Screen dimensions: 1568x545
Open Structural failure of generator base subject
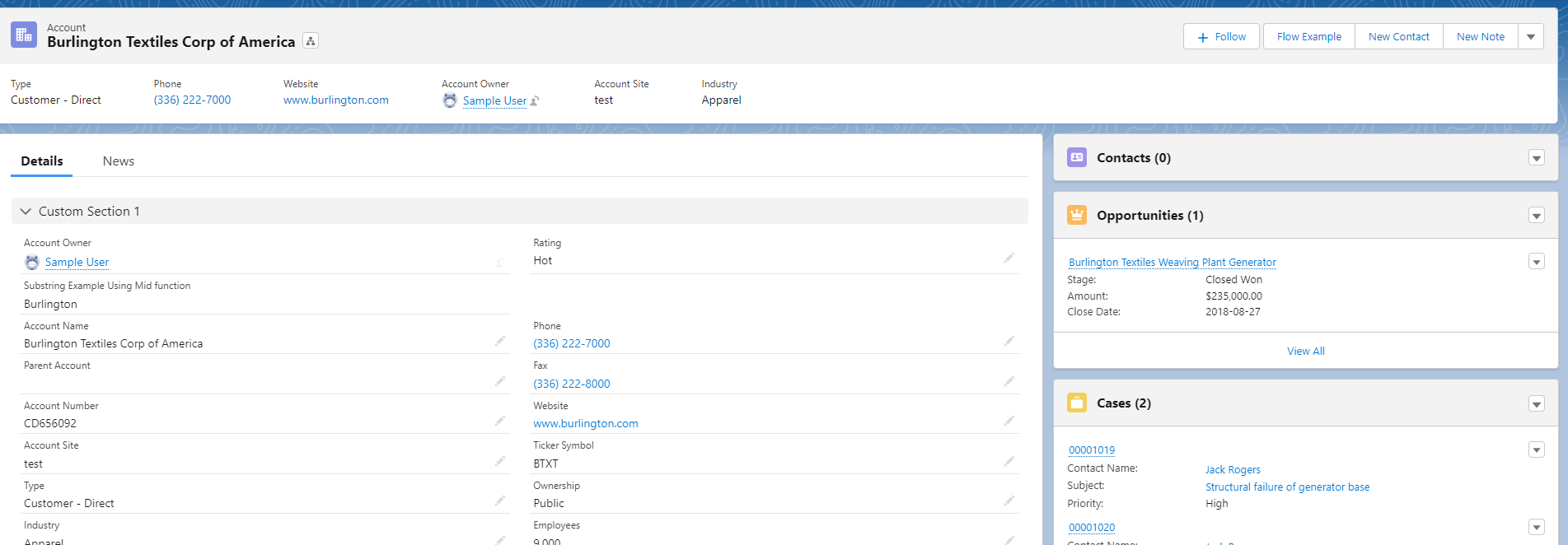1287,487
